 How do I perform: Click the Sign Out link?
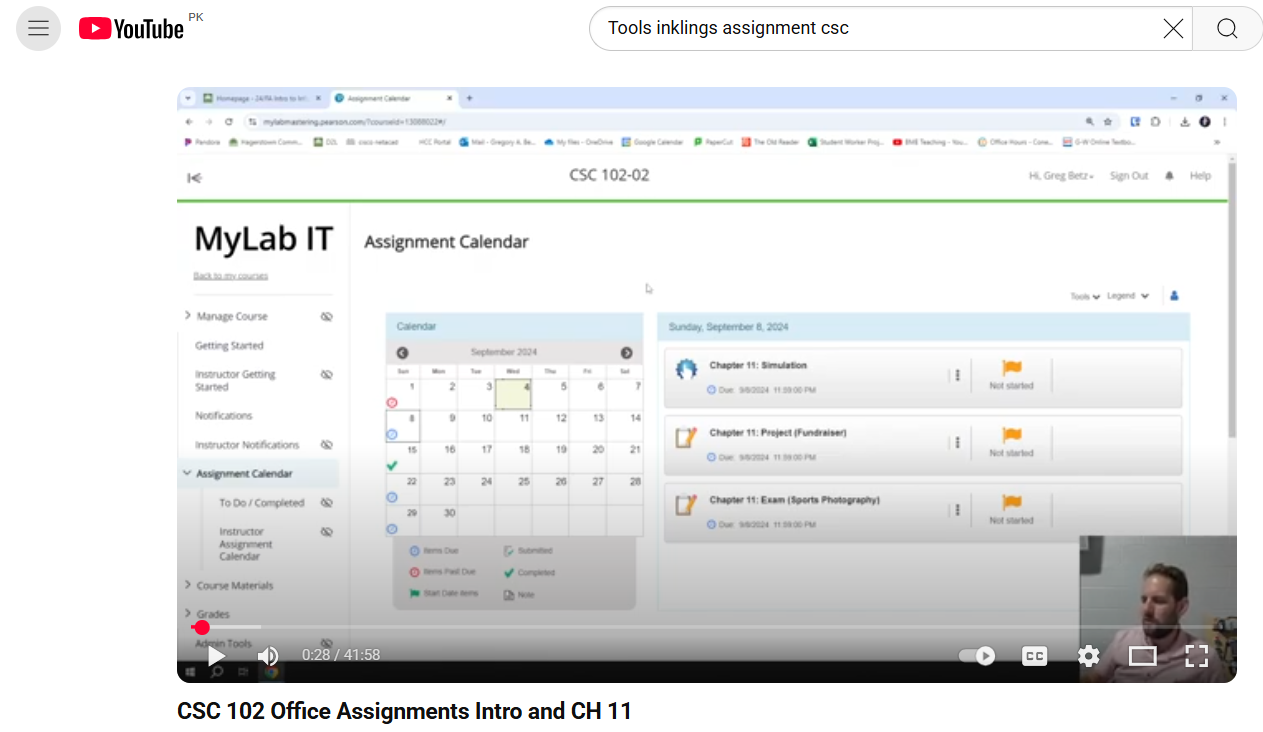[x=1128, y=176]
